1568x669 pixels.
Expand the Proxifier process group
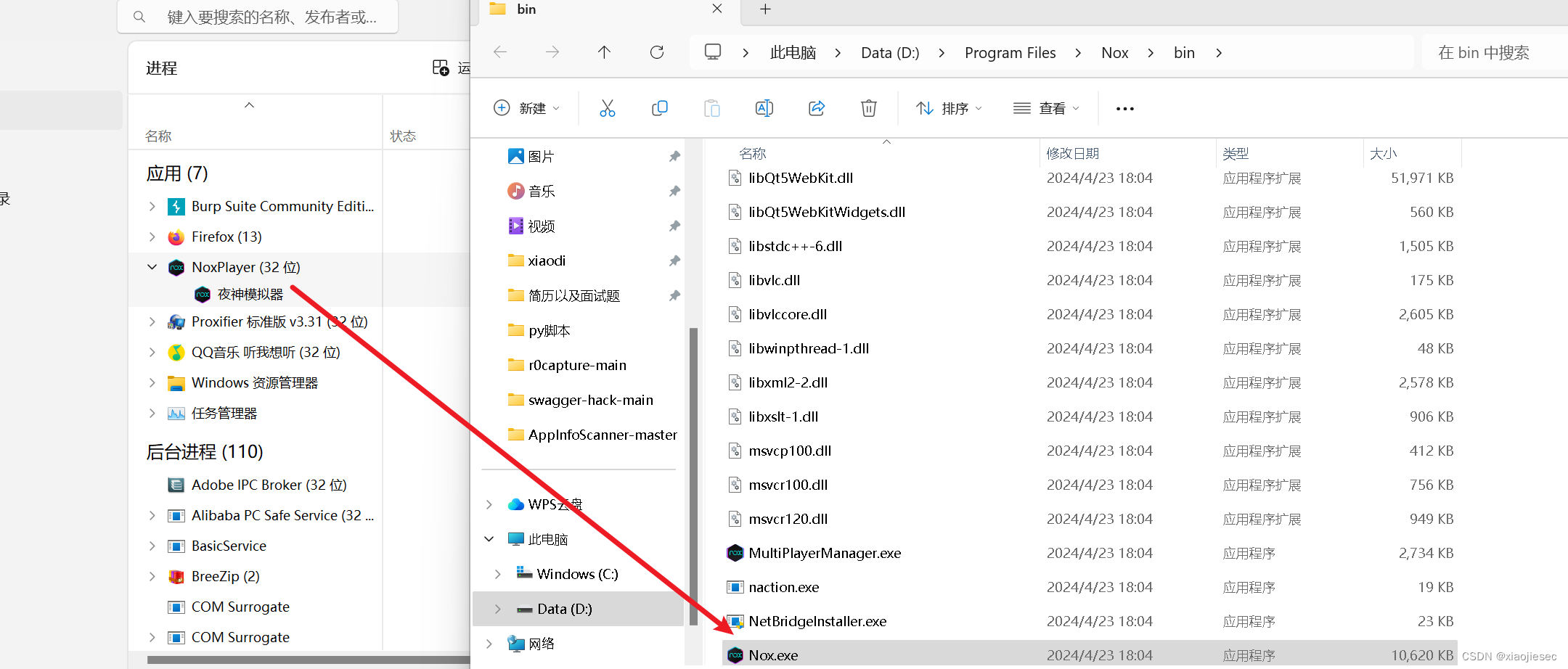point(152,322)
